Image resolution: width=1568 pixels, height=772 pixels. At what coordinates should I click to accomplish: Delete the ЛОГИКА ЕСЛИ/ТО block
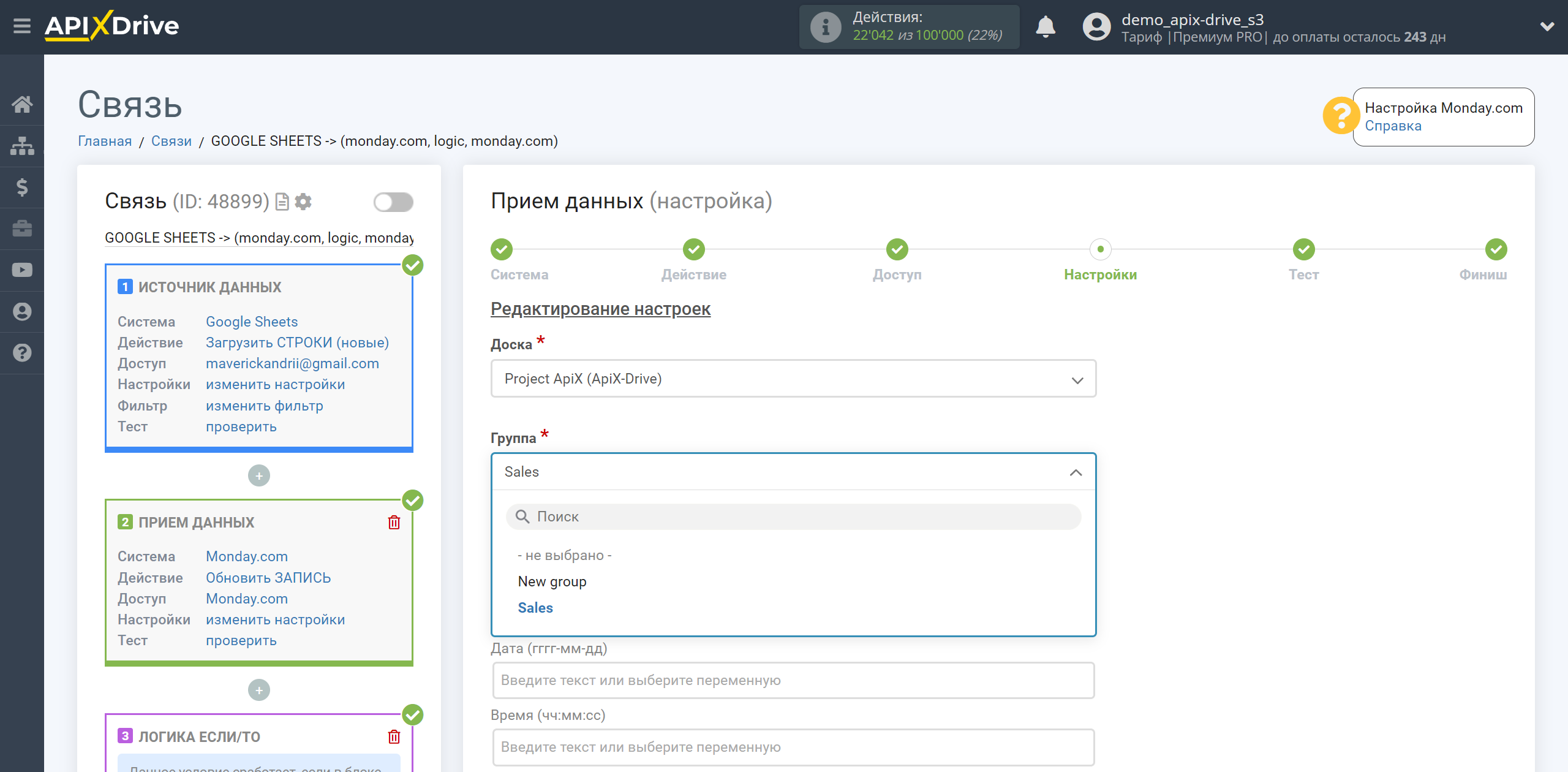coord(394,737)
